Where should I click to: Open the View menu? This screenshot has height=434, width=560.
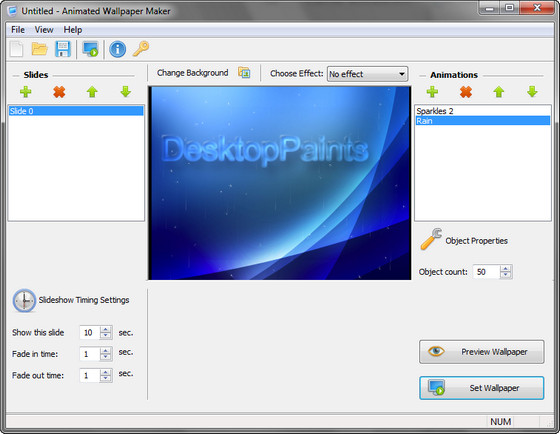pyautogui.click(x=44, y=30)
